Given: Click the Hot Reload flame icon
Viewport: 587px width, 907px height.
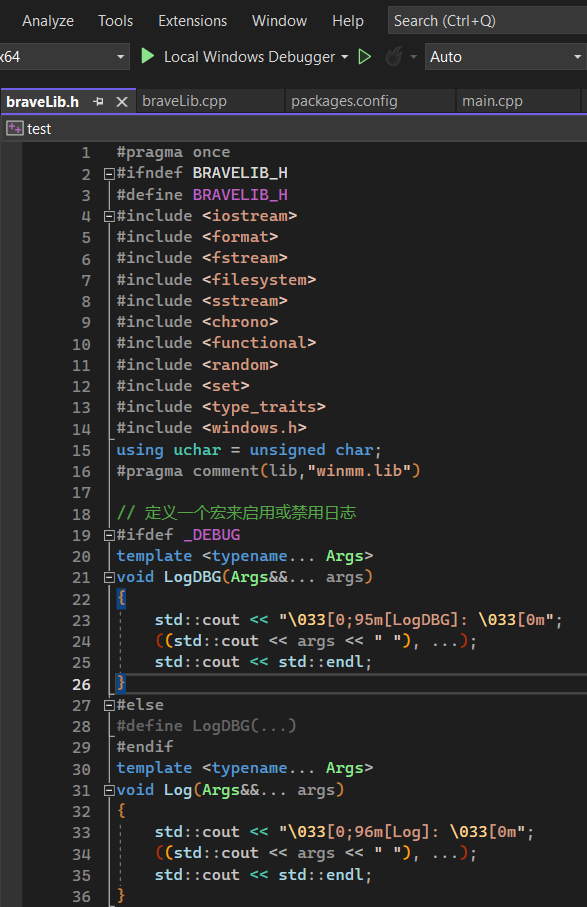Looking at the screenshot, I should click(394, 57).
